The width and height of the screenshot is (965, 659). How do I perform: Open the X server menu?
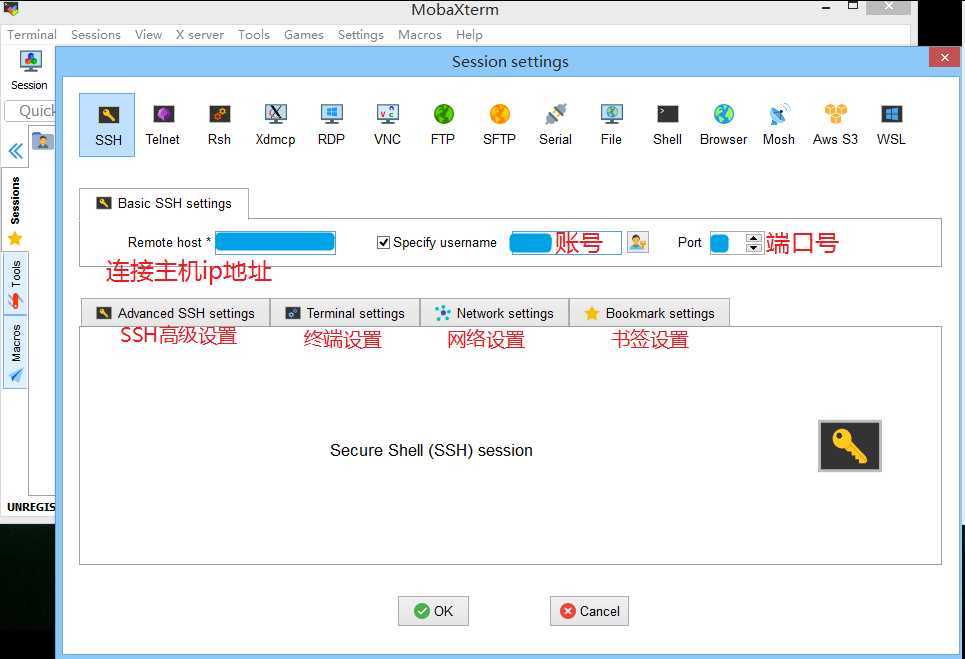(200, 34)
